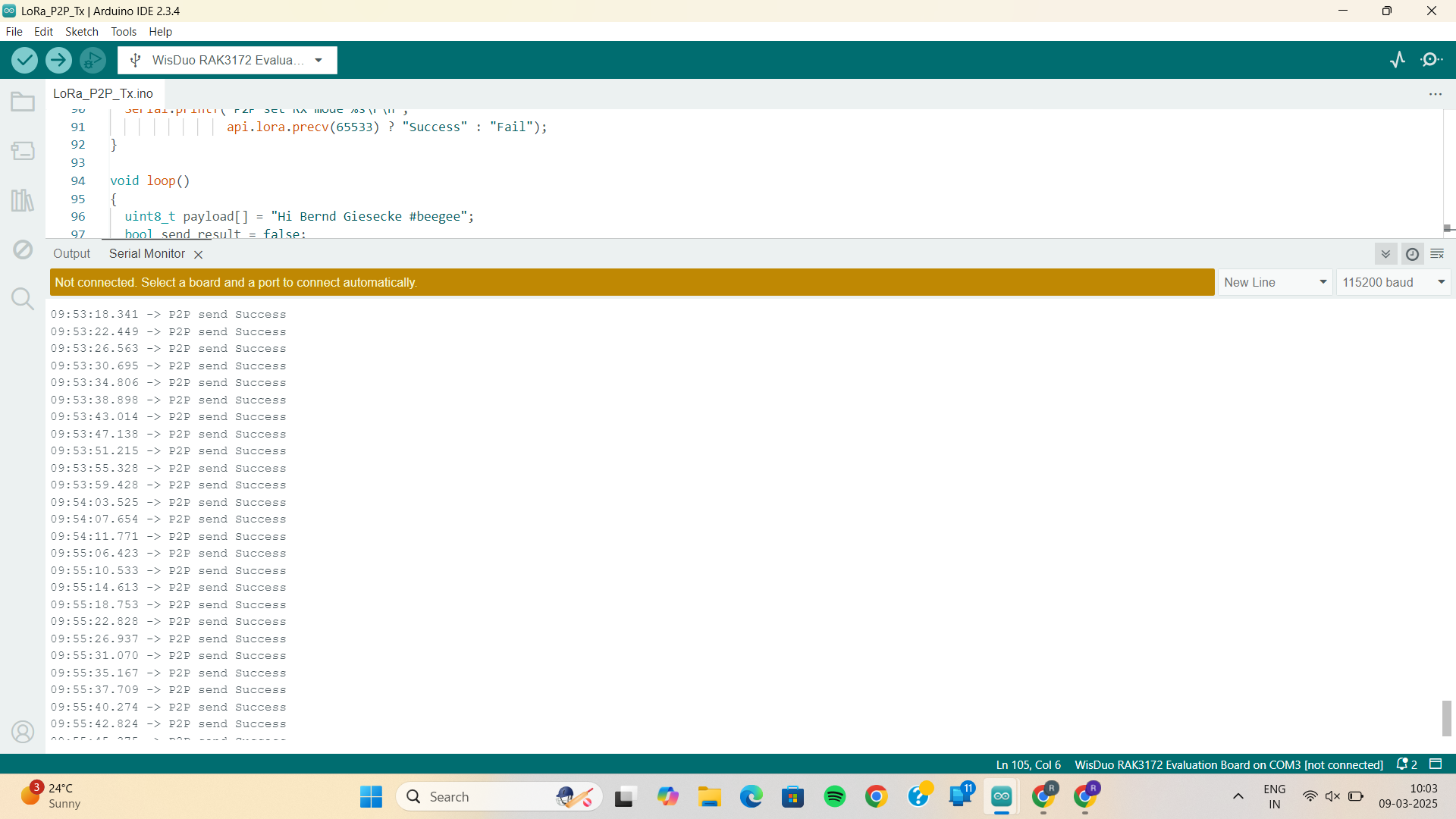Open Spotify from the Windows taskbar
1456x819 pixels.
point(834,797)
